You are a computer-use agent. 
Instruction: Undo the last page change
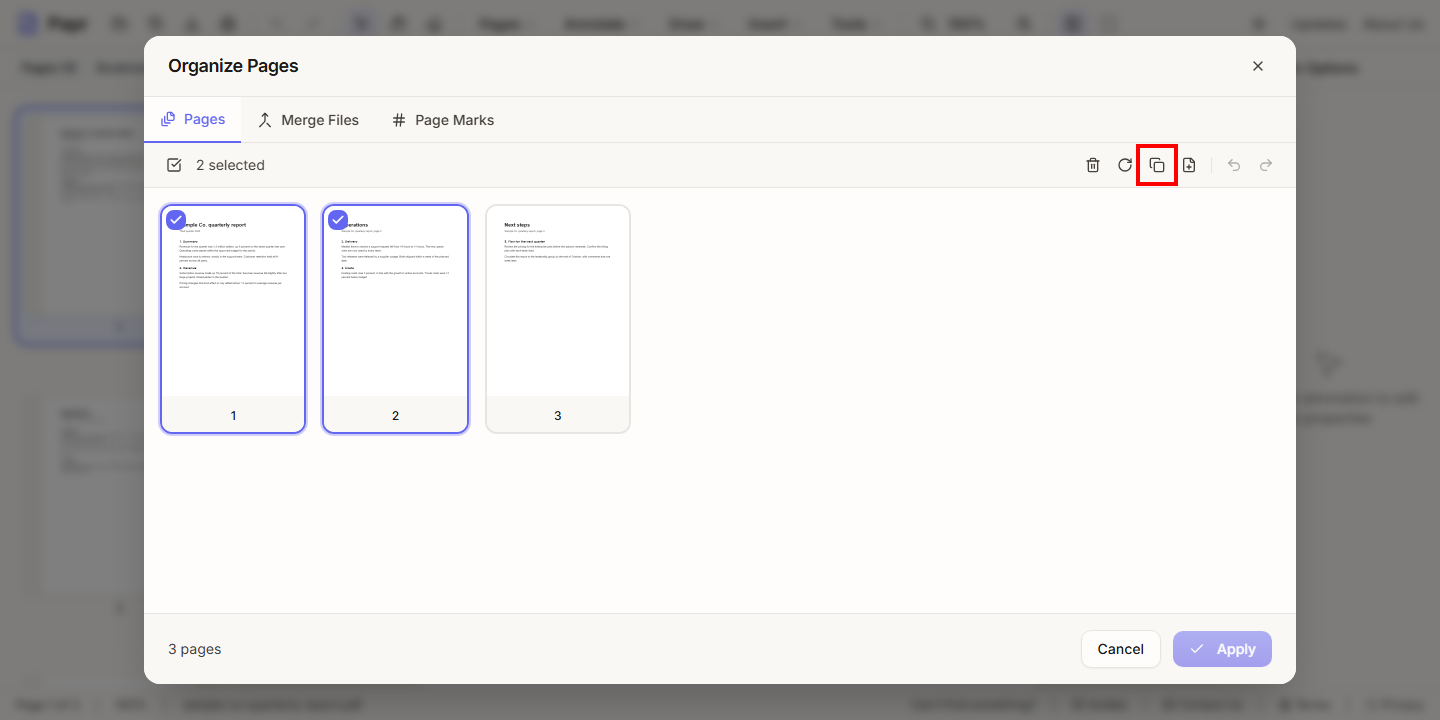(1234, 165)
